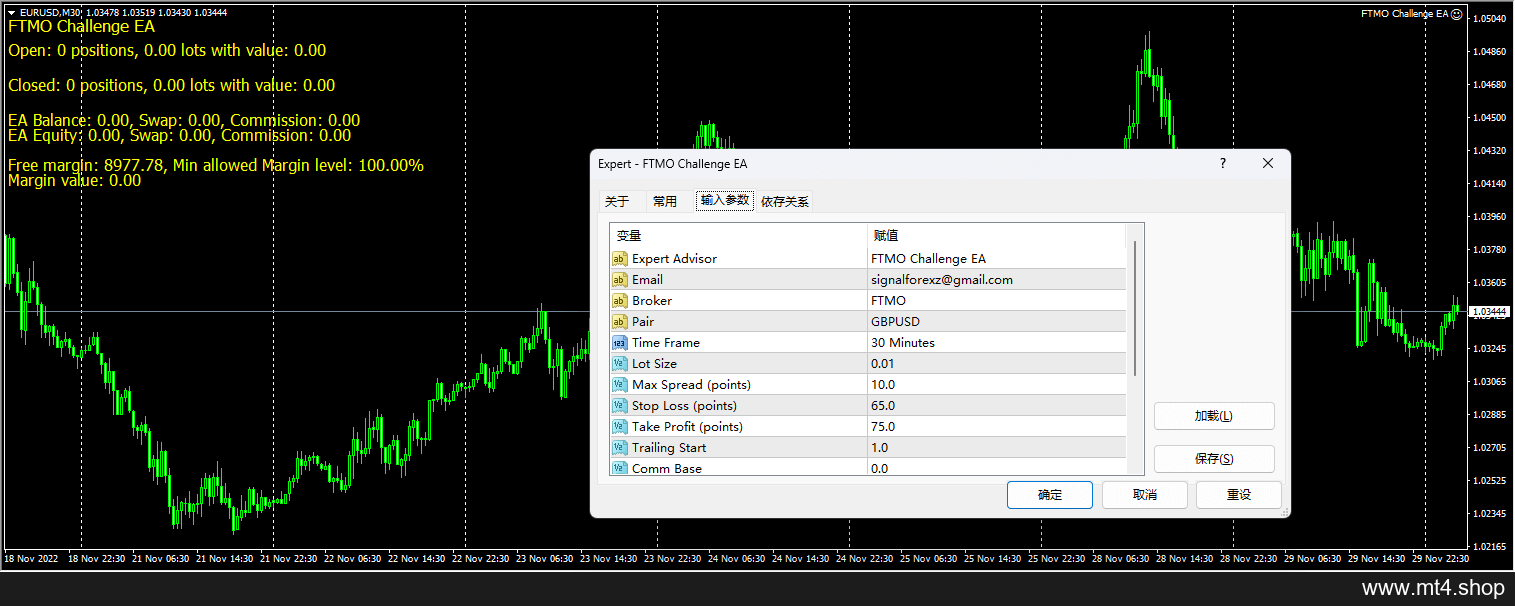1515x606 pixels.
Task: Click the icon beside Lot Size variable
Action: pos(620,364)
